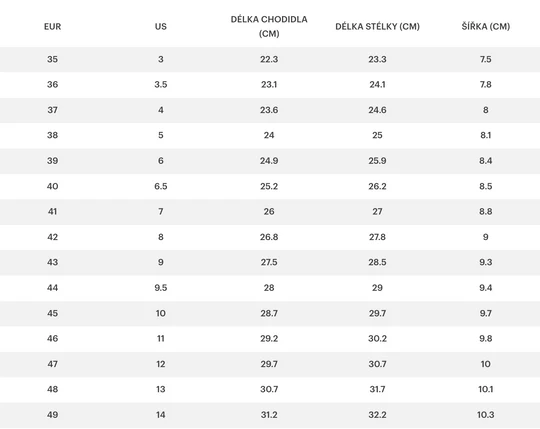This screenshot has width=540, height=429.
Task: Select the DÉLKA CHODIDLA (CM) header
Action: click(269, 27)
